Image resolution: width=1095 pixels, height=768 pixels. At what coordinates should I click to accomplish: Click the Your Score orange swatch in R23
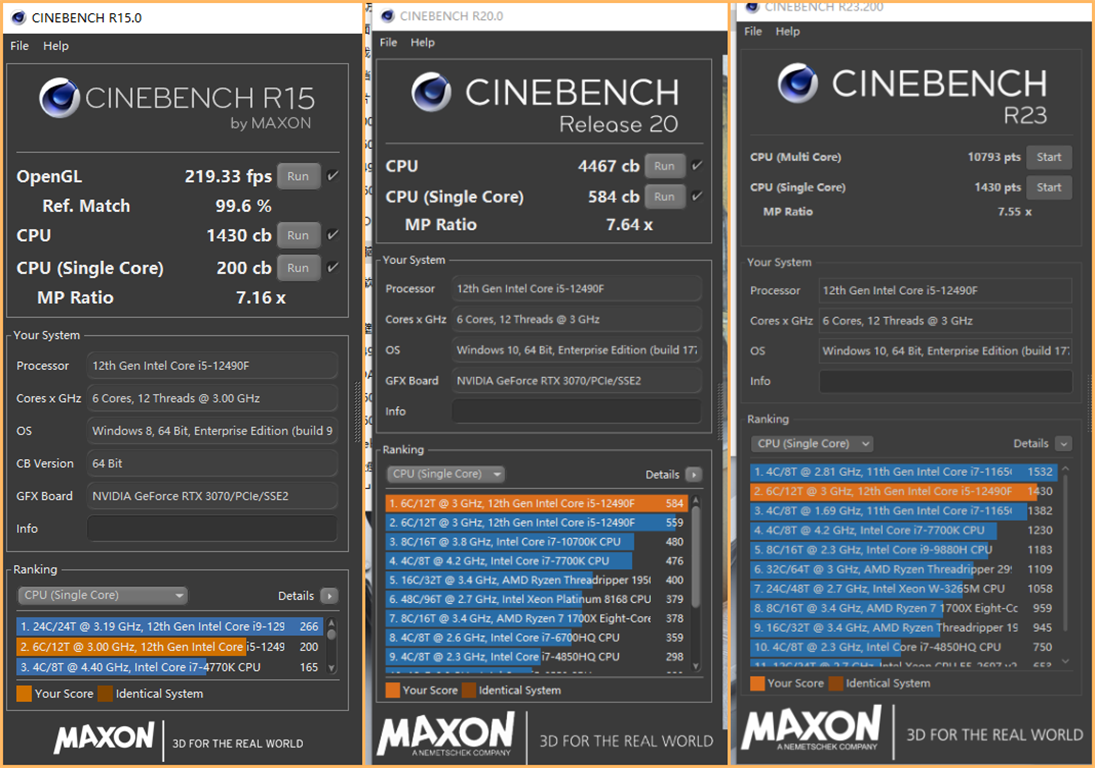point(757,684)
